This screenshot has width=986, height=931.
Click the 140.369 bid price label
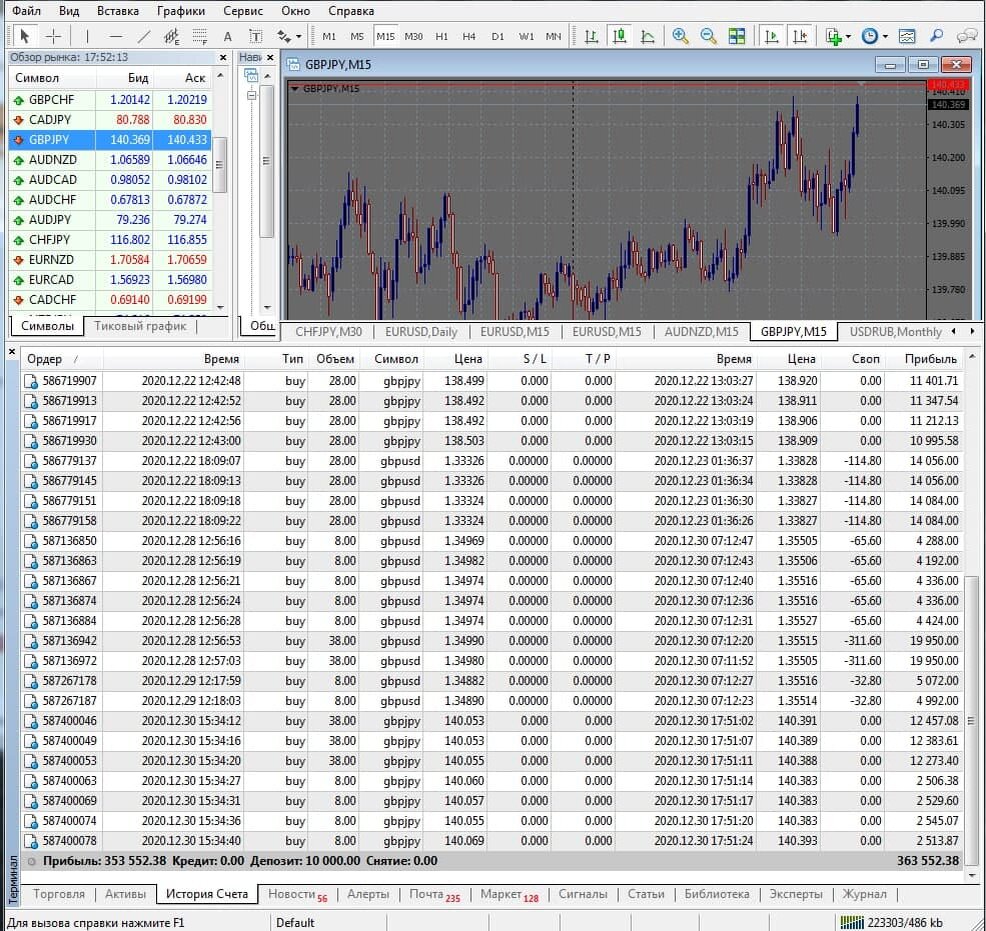pos(948,105)
